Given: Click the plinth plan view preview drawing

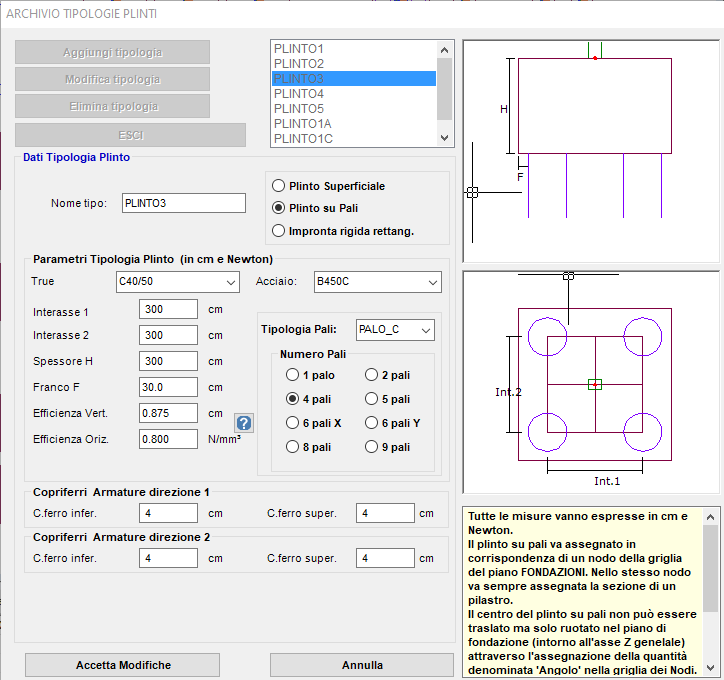Looking at the screenshot, I should point(591,382).
